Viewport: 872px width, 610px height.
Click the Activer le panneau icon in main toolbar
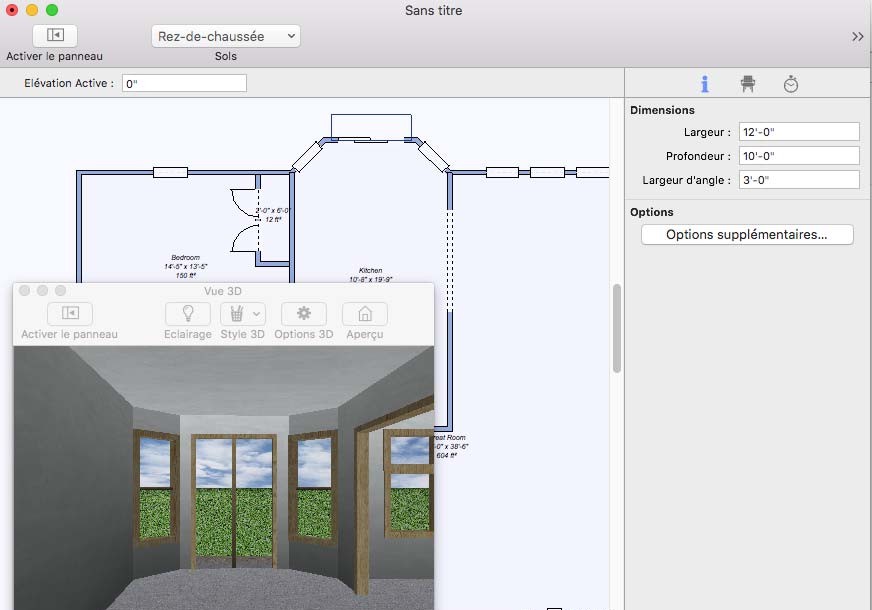tap(55, 35)
